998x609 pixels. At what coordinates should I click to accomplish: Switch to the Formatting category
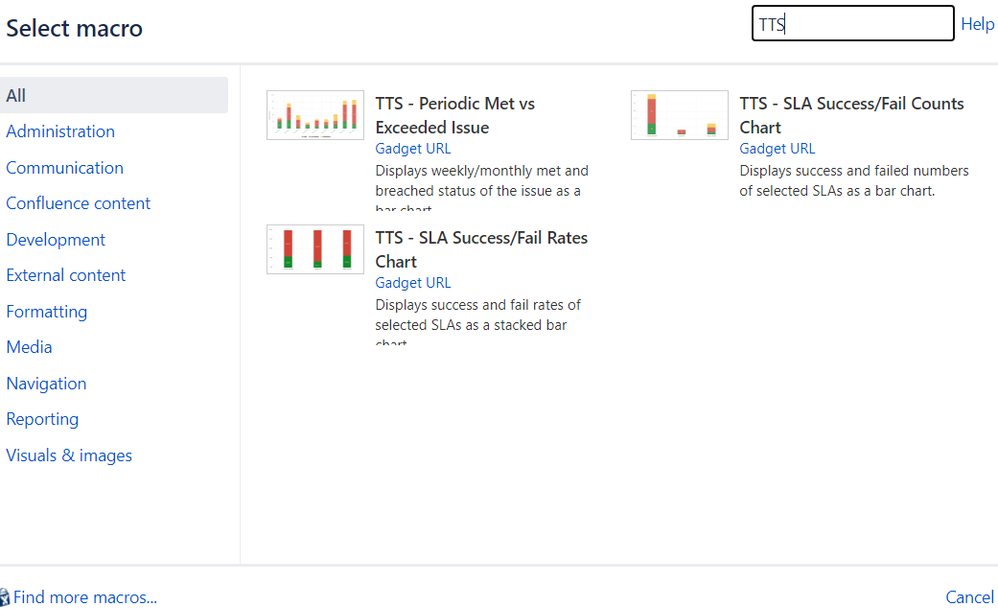[x=46, y=312]
